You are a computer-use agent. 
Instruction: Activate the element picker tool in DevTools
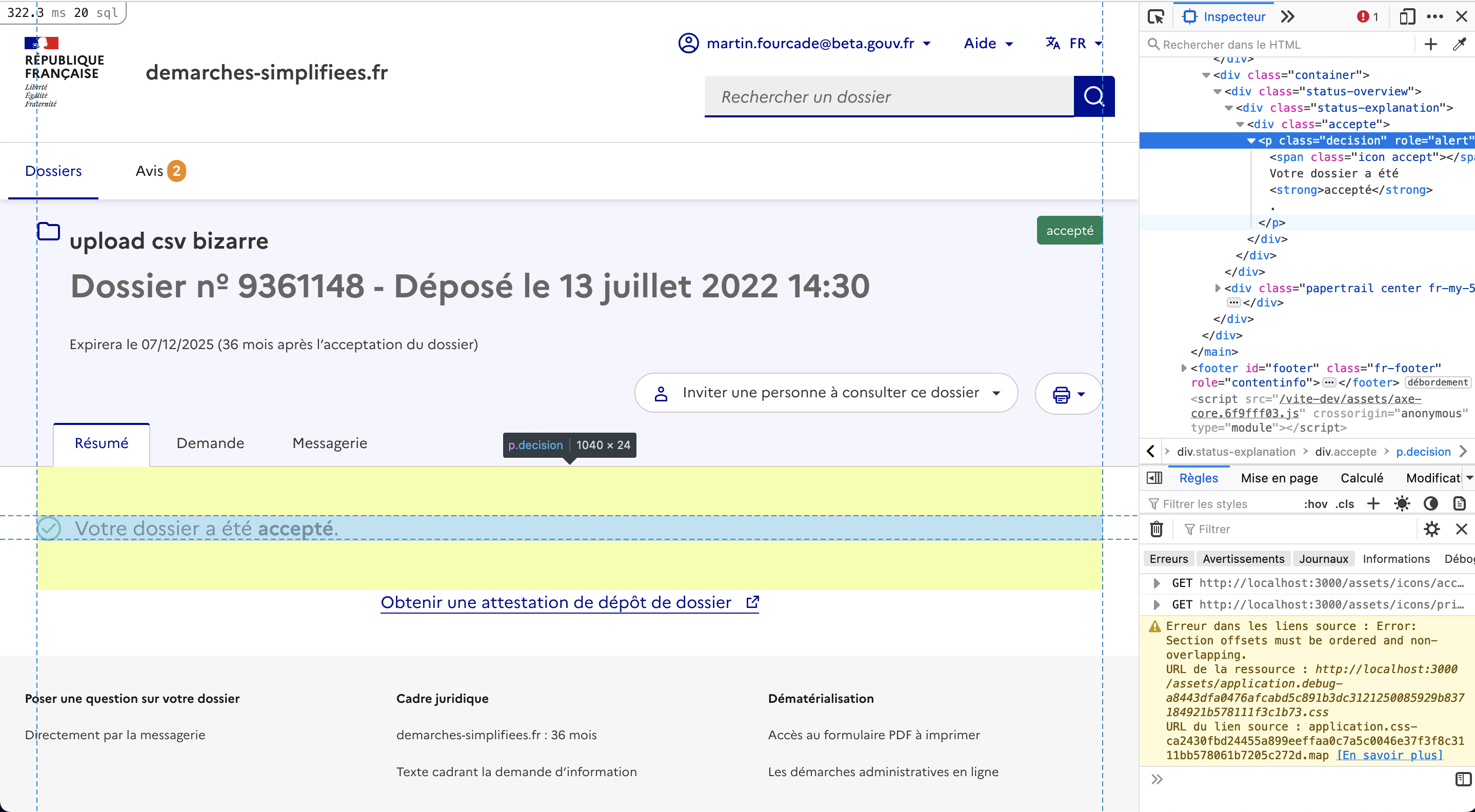click(x=1155, y=16)
